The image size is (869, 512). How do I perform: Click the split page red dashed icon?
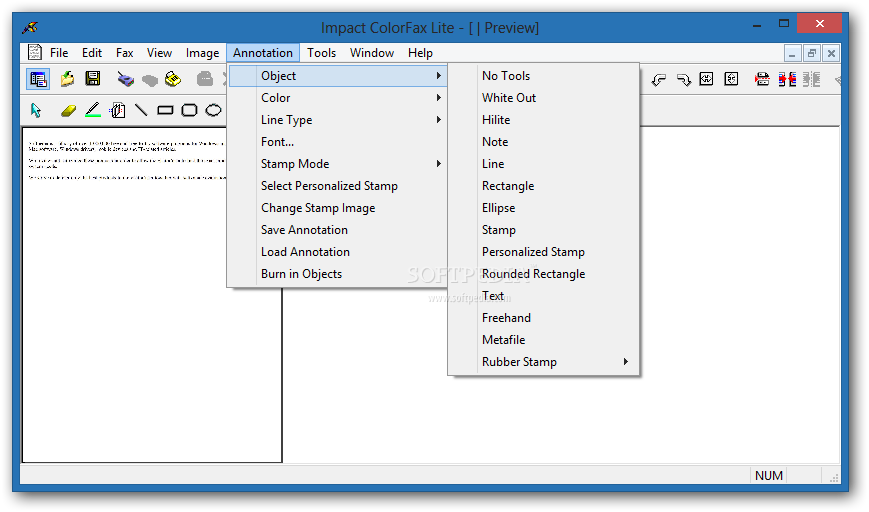(x=762, y=79)
